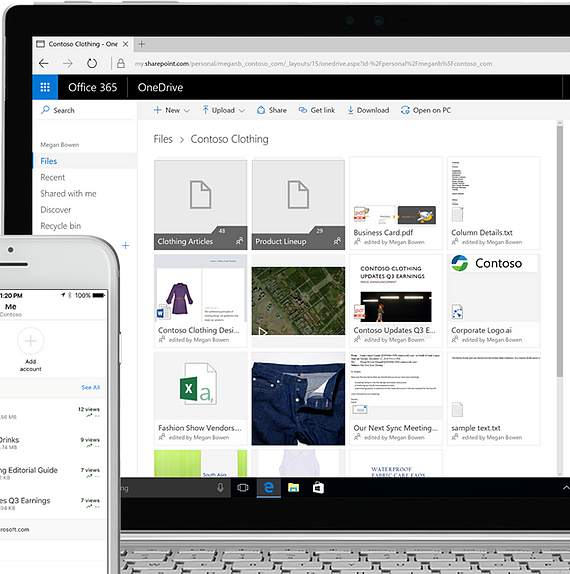
Task: Open the blue jeans image tile
Action: tap(298, 399)
